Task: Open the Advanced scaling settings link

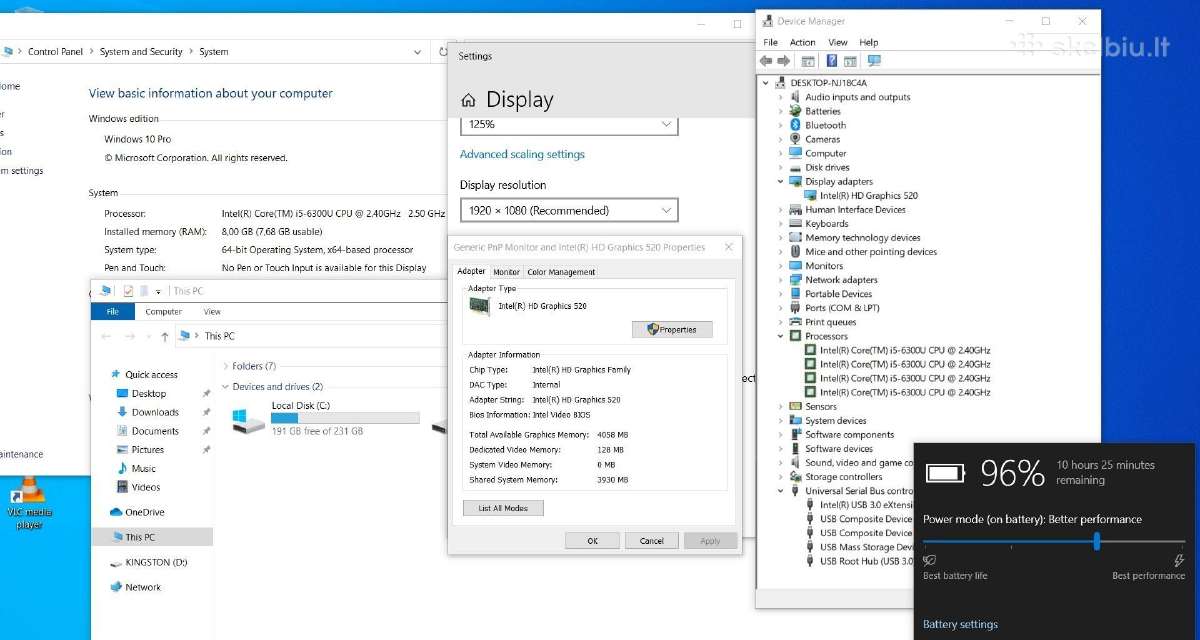Action: pos(522,154)
